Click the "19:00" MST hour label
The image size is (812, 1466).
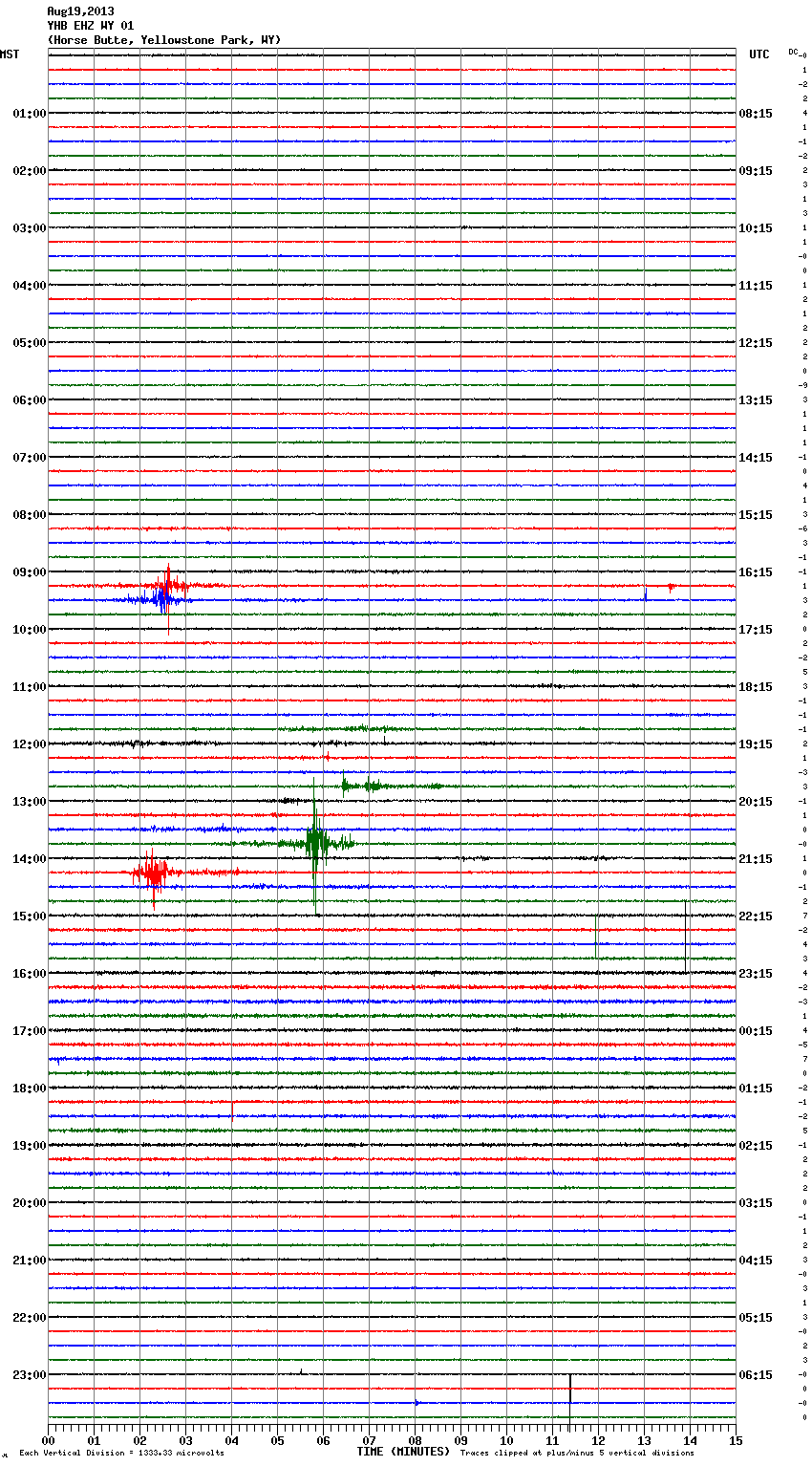click(x=30, y=1146)
